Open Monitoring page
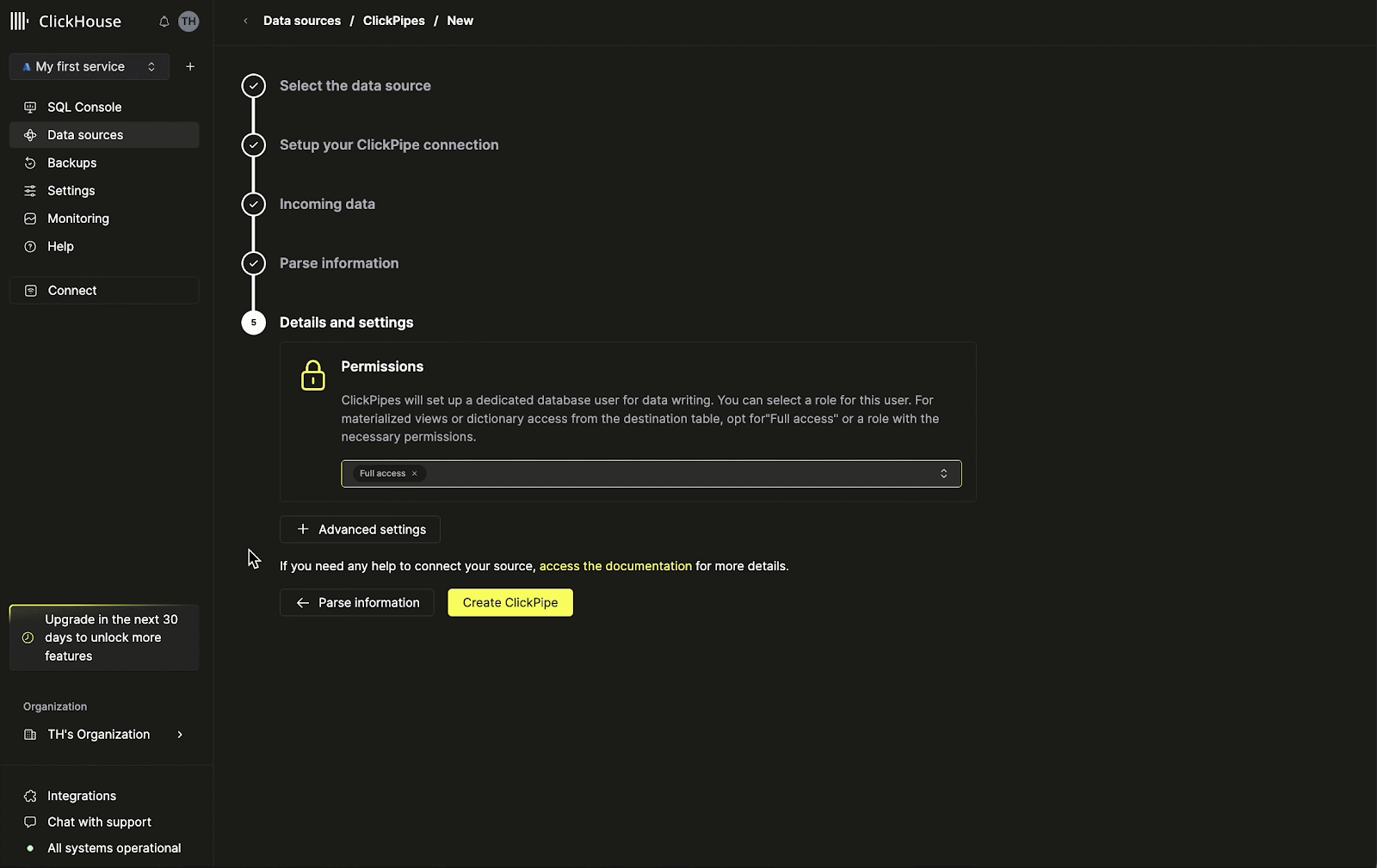The width and height of the screenshot is (1377, 868). (x=77, y=219)
